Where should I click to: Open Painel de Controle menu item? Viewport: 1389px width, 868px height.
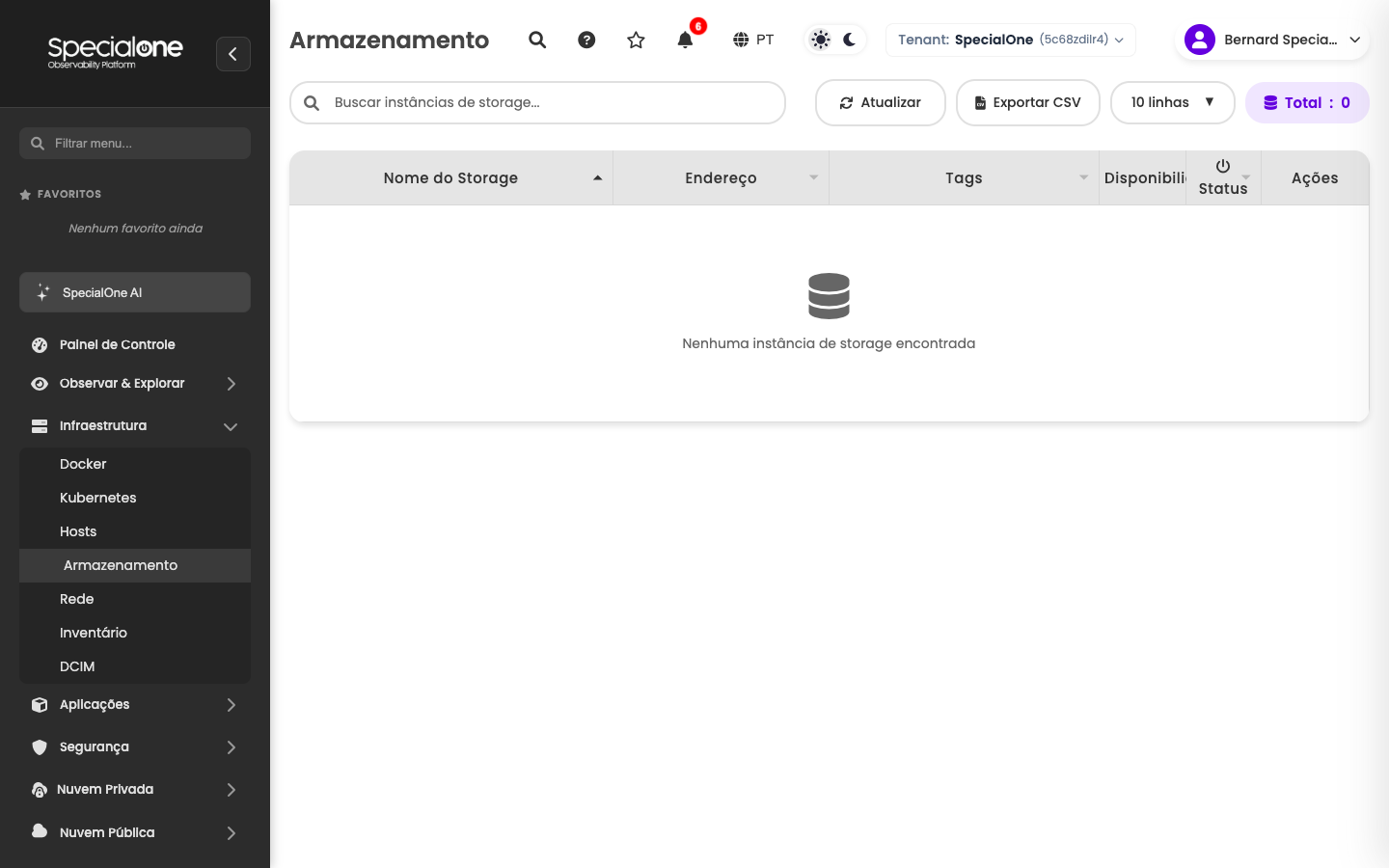(135, 344)
